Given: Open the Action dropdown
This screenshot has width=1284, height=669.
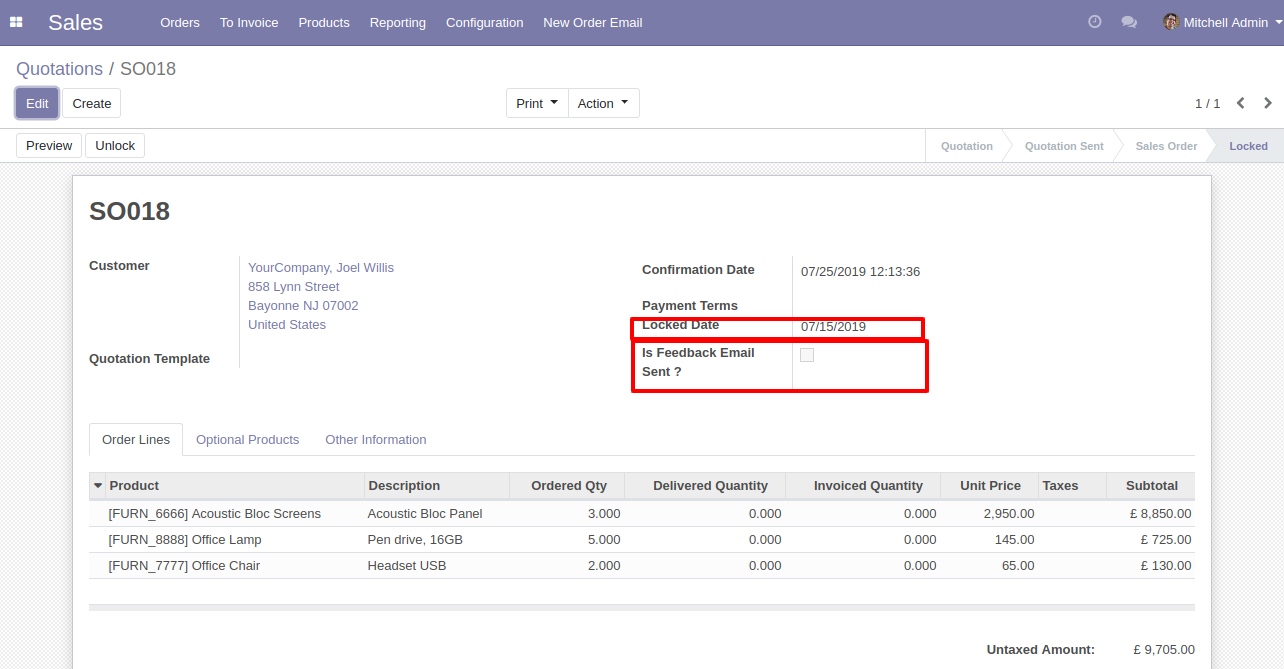Looking at the screenshot, I should [603, 103].
